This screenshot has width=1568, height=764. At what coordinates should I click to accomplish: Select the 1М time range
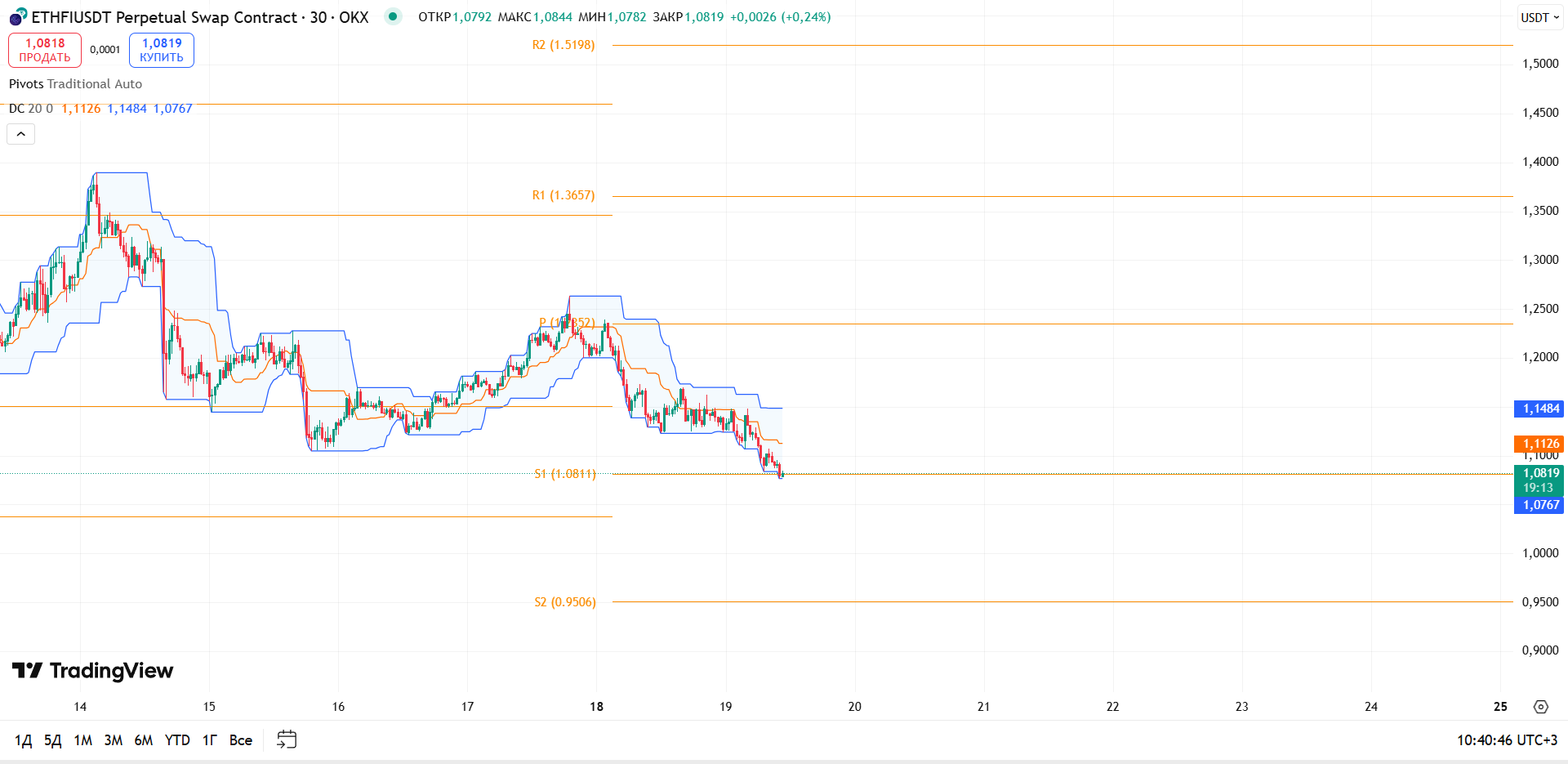83,740
